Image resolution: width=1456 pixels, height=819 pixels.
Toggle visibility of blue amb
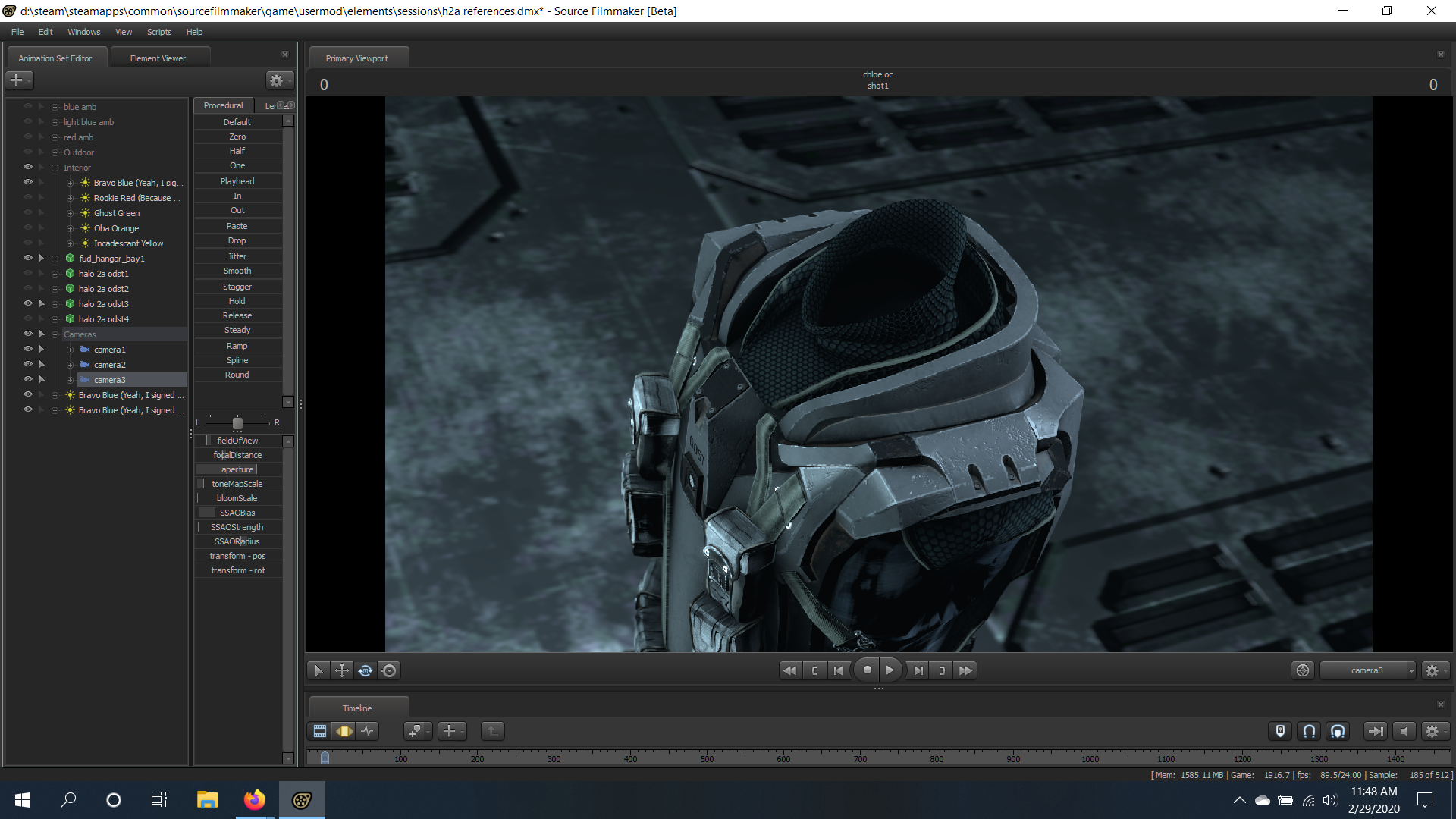(28, 106)
